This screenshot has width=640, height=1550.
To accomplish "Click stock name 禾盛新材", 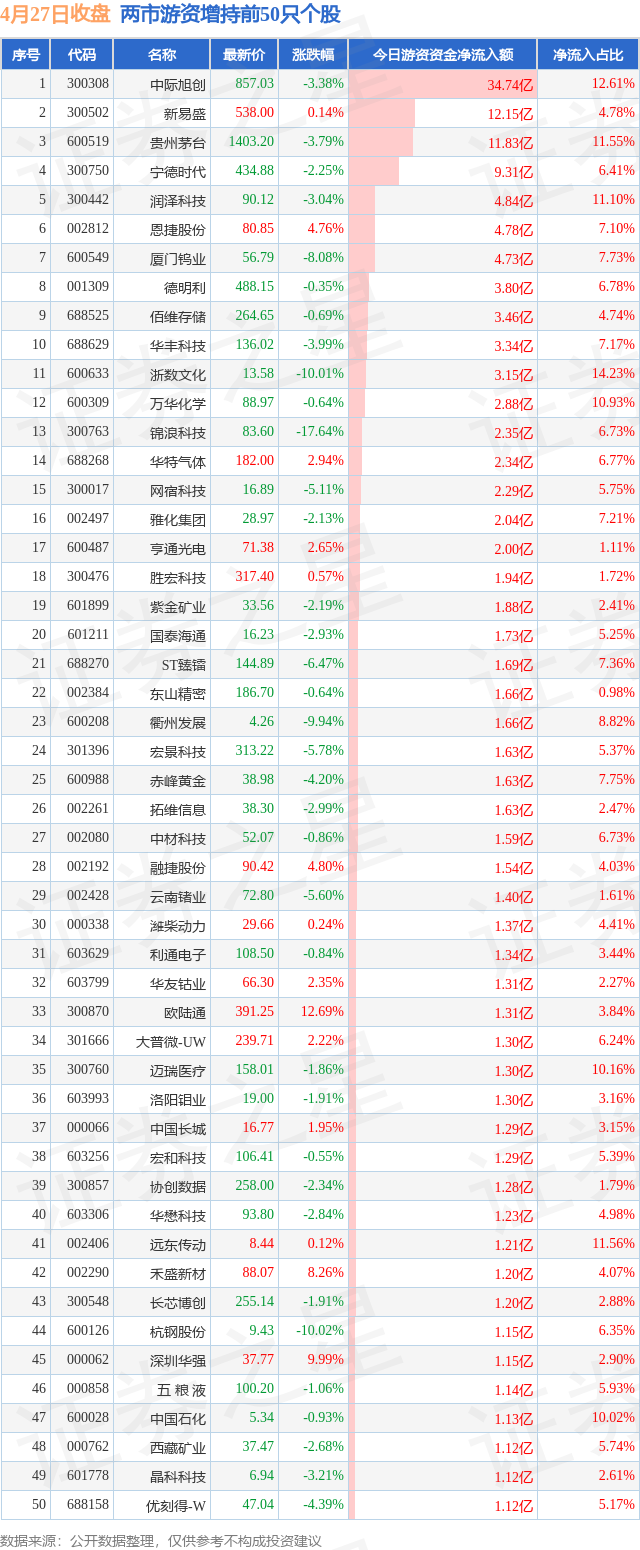I will pyautogui.click(x=178, y=1273).
